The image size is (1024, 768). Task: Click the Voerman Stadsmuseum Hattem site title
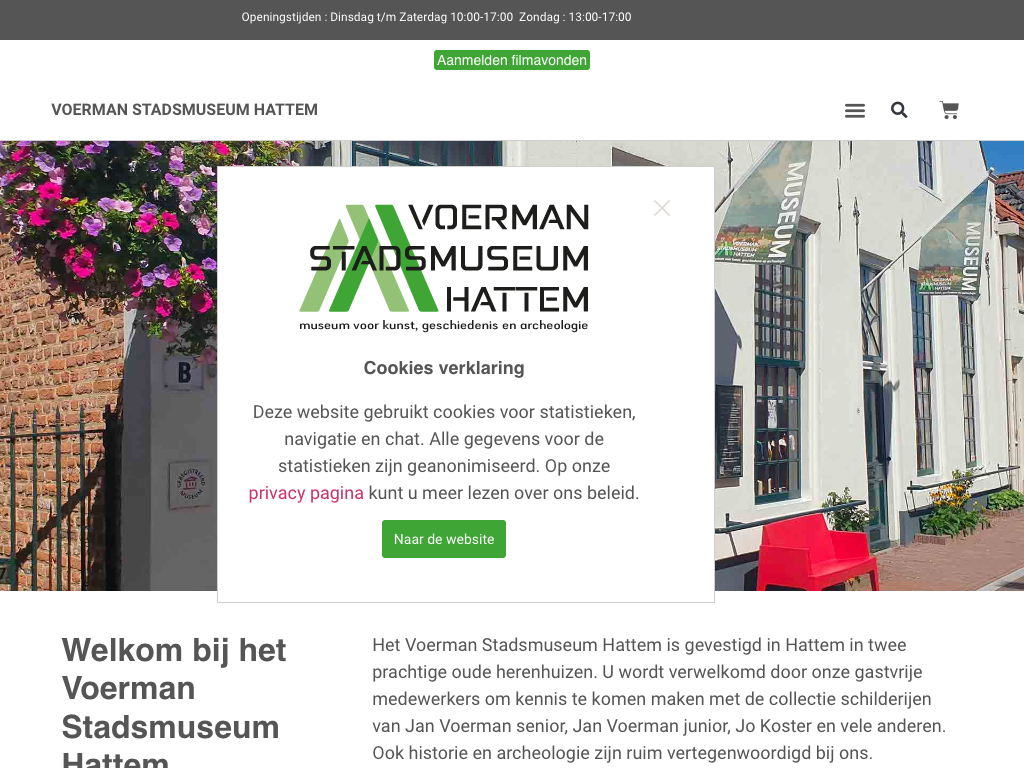pyautogui.click(x=184, y=110)
